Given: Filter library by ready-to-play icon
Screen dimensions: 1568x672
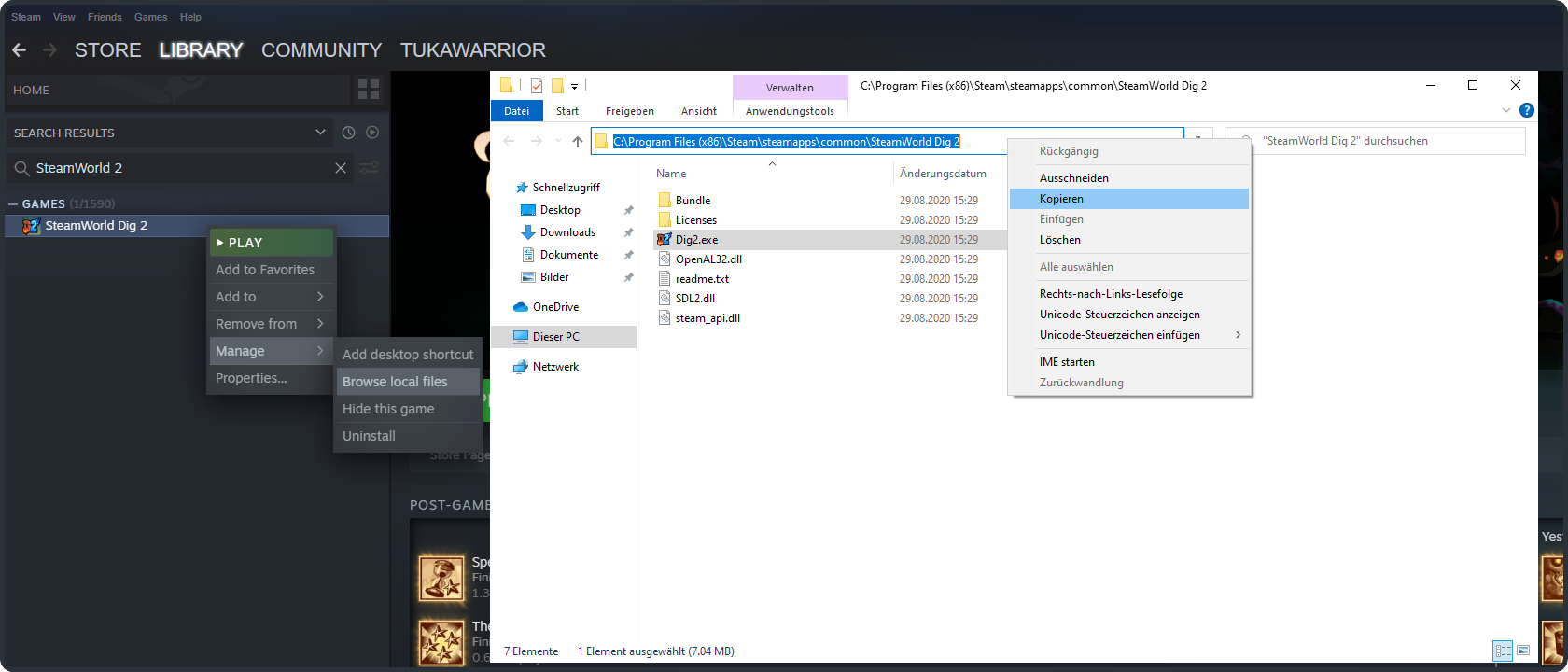Looking at the screenshot, I should tap(372, 133).
